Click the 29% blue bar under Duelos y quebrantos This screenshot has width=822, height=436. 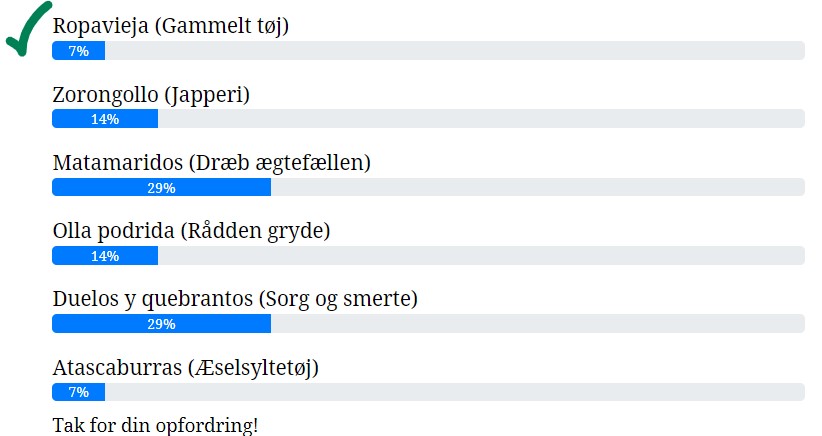pos(161,323)
